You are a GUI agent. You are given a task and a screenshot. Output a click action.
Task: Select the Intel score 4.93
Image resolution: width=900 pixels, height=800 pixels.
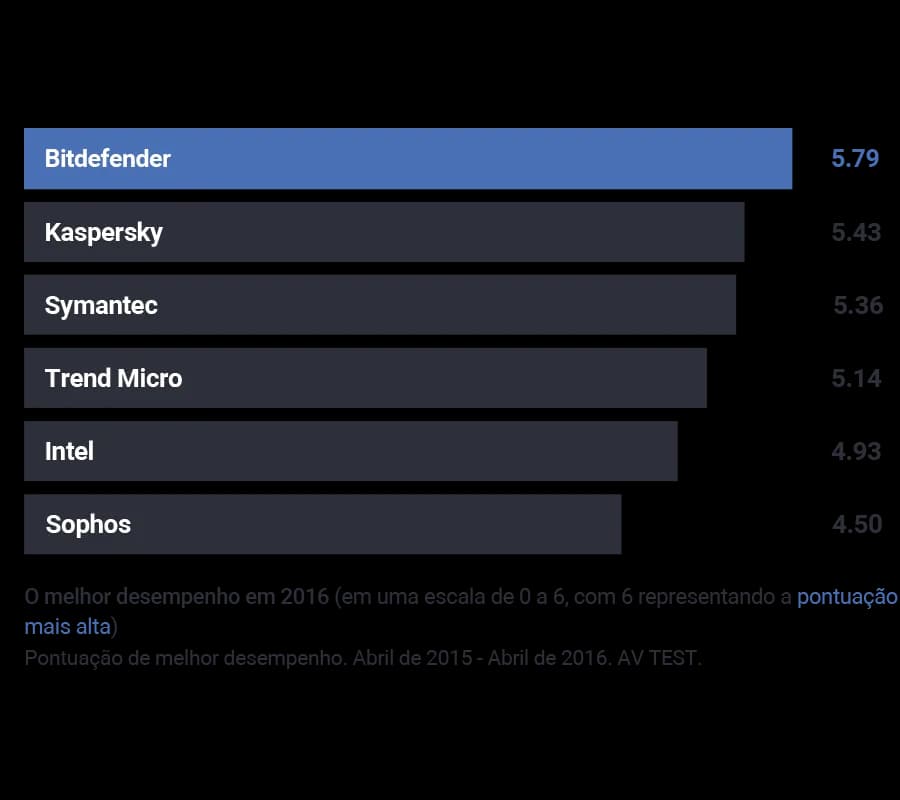[x=856, y=451]
